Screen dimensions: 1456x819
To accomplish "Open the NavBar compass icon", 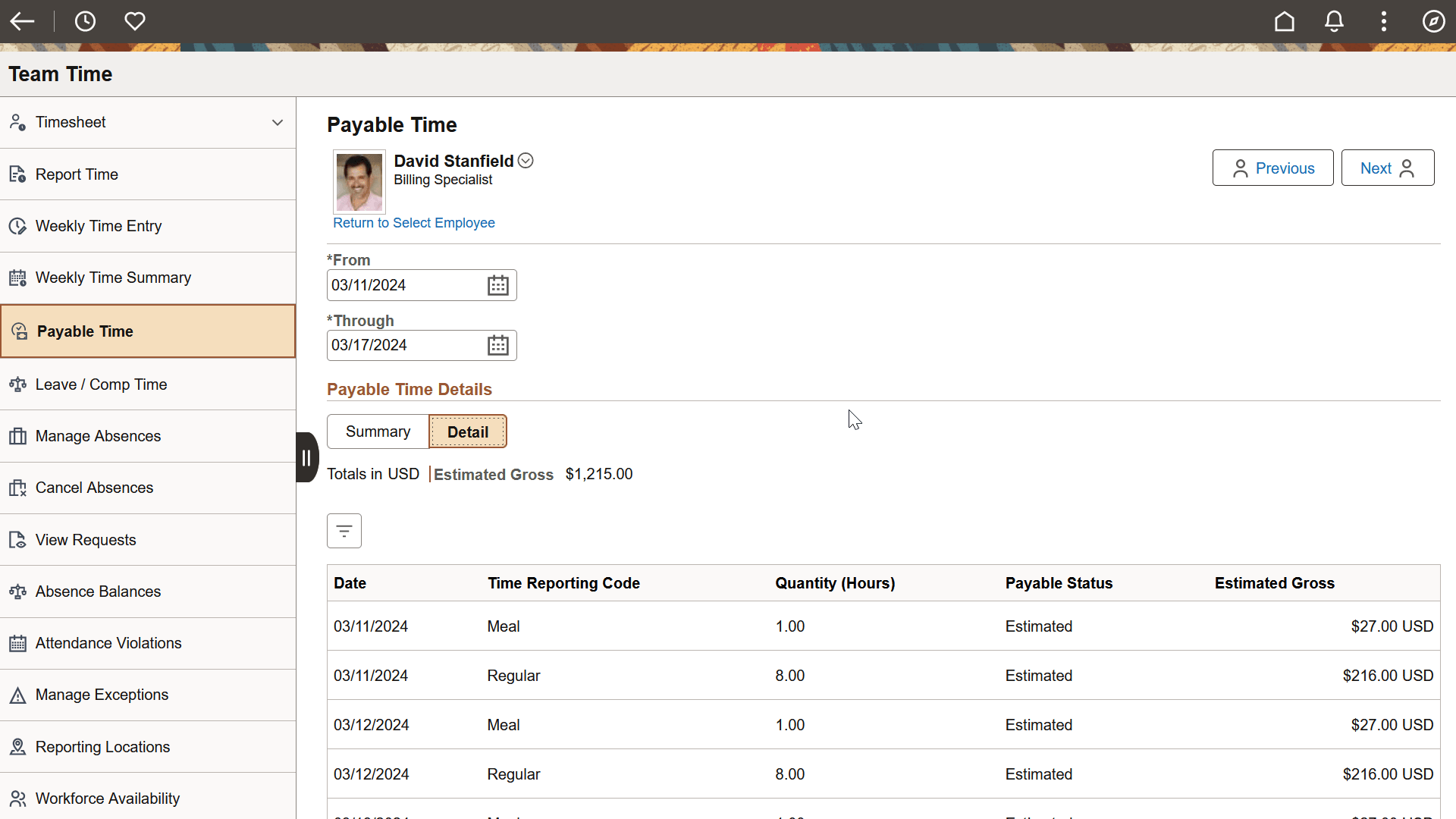I will coord(1434,21).
